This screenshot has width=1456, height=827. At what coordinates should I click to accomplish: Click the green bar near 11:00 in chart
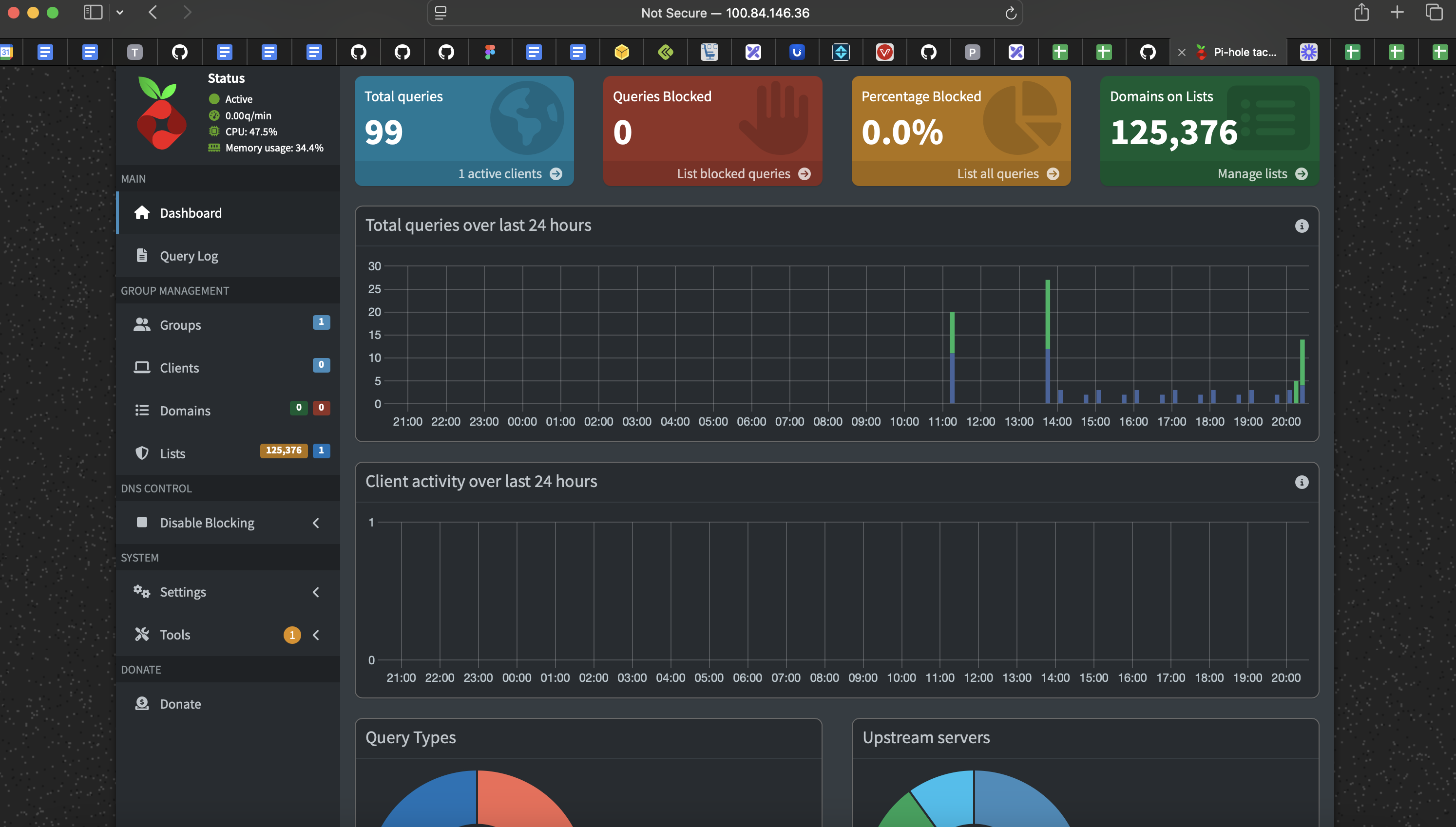(x=952, y=333)
